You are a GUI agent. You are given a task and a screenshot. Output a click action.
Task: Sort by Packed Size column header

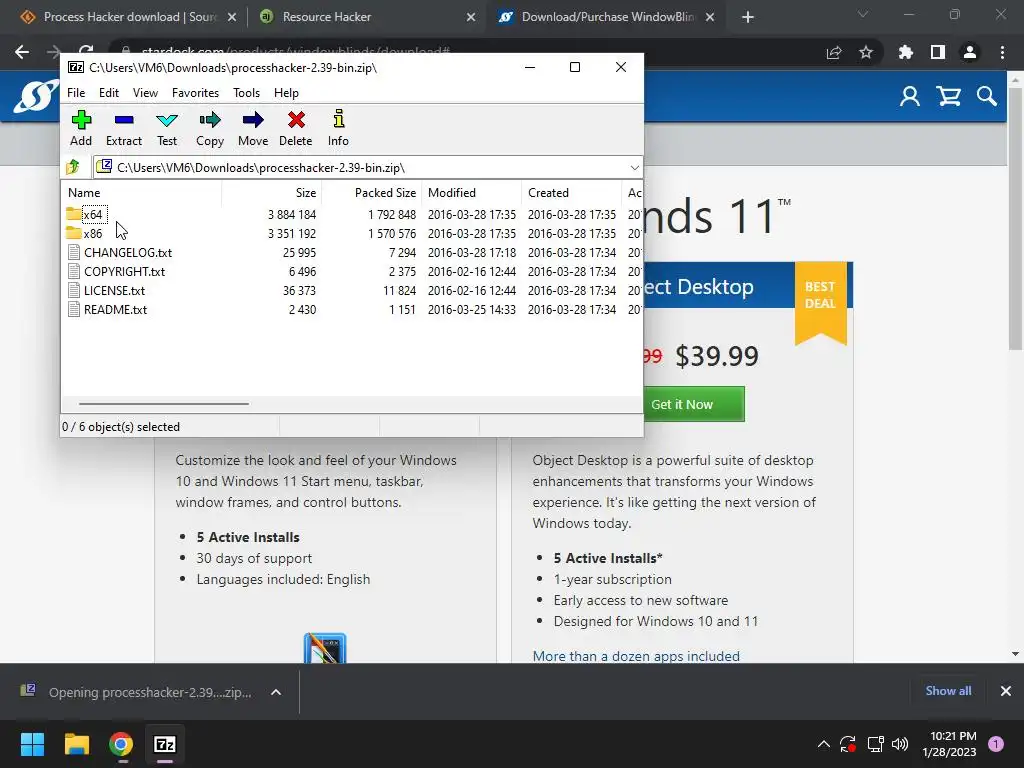pyautogui.click(x=372, y=193)
